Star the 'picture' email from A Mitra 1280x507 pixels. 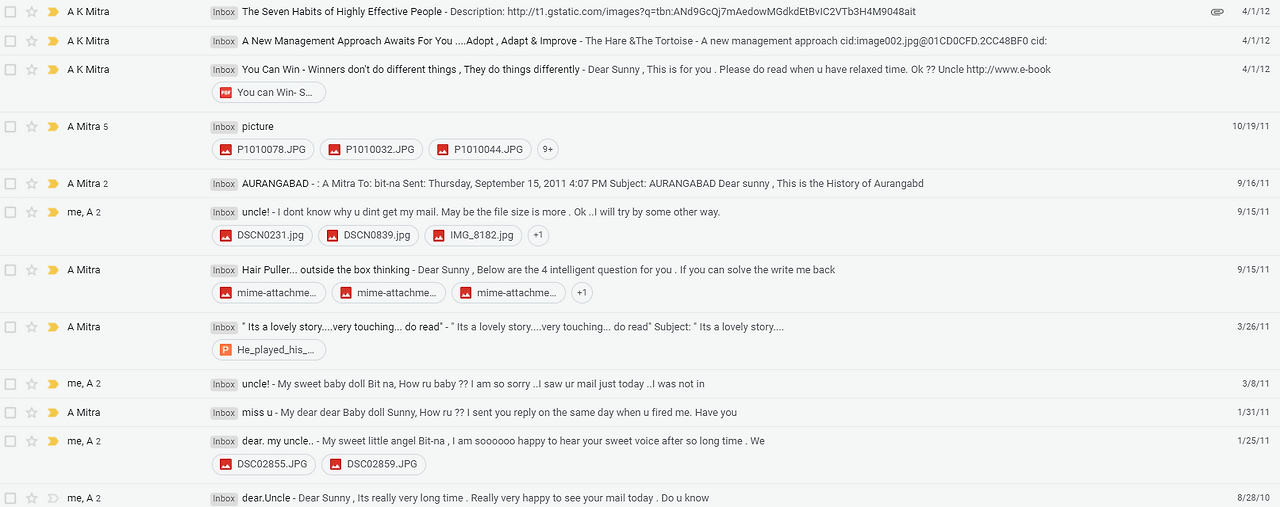pyautogui.click(x=31, y=127)
